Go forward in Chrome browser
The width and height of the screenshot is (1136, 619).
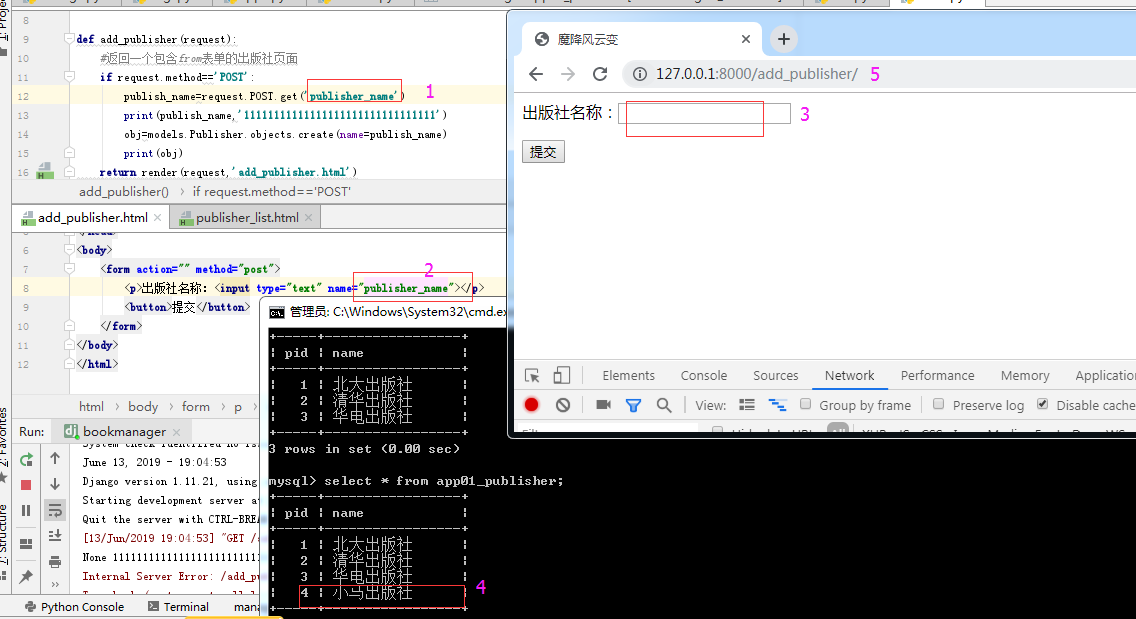(567, 74)
